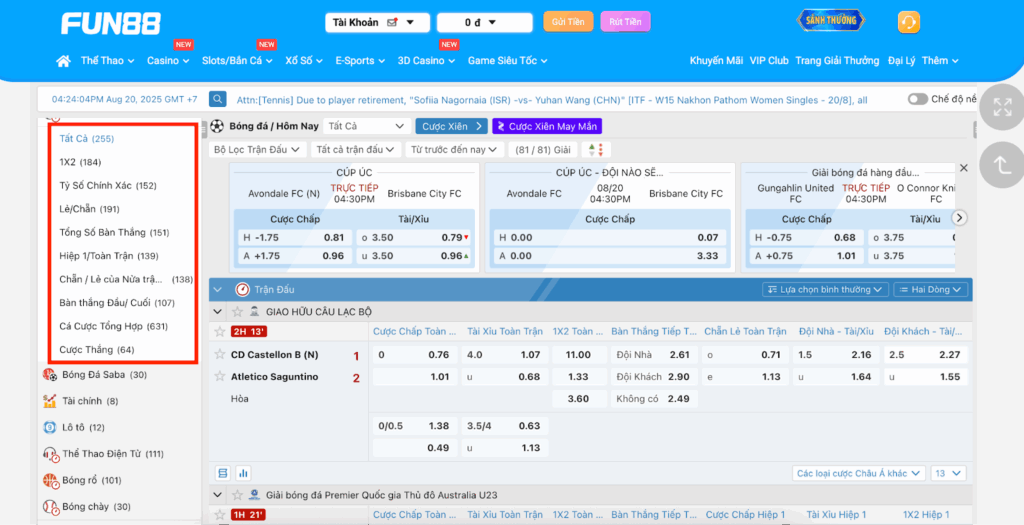Click the Lô tô sidebar icon
This screenshot has height=525, width=1024.
click(x=50, y=428)
